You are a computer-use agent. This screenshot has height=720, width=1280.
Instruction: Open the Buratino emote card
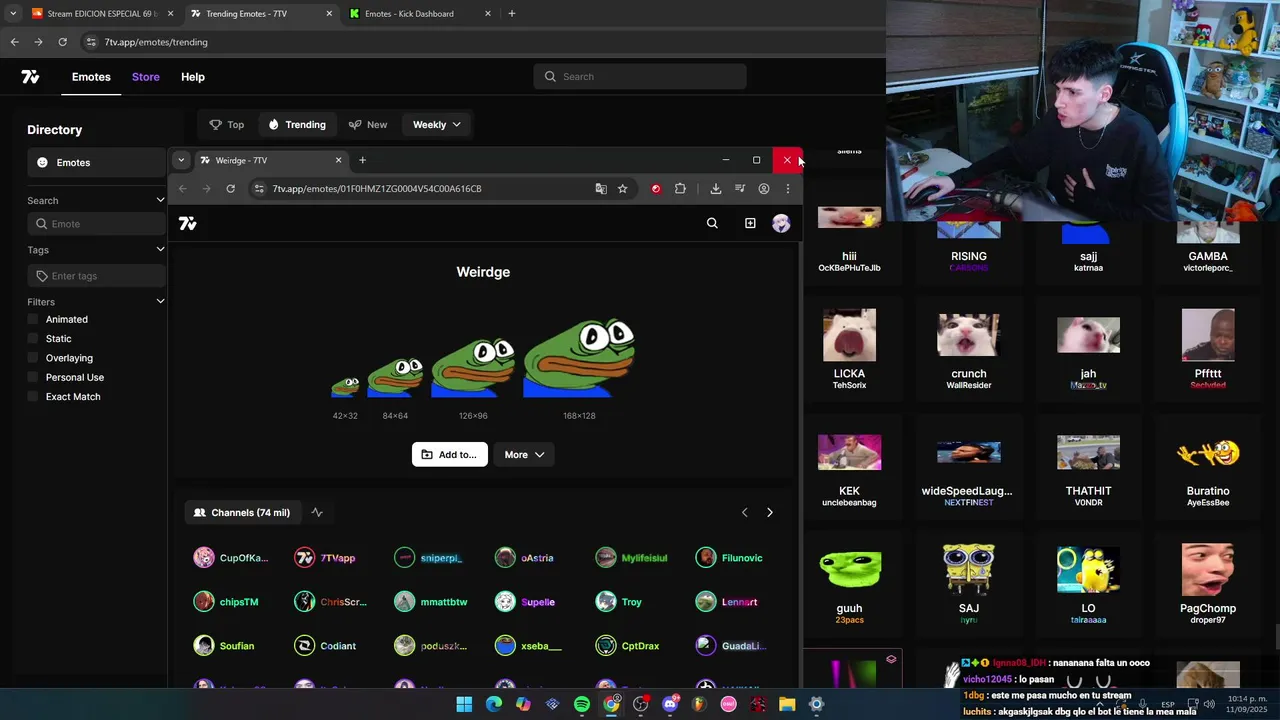[1208, 468]
